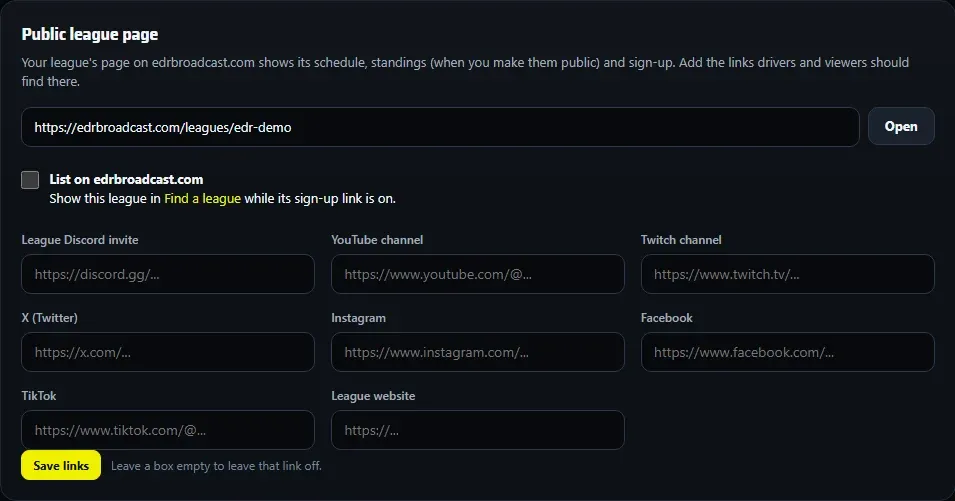Select the X (Twitter) input box
The image size is (955, 501).
coord(168,352)
